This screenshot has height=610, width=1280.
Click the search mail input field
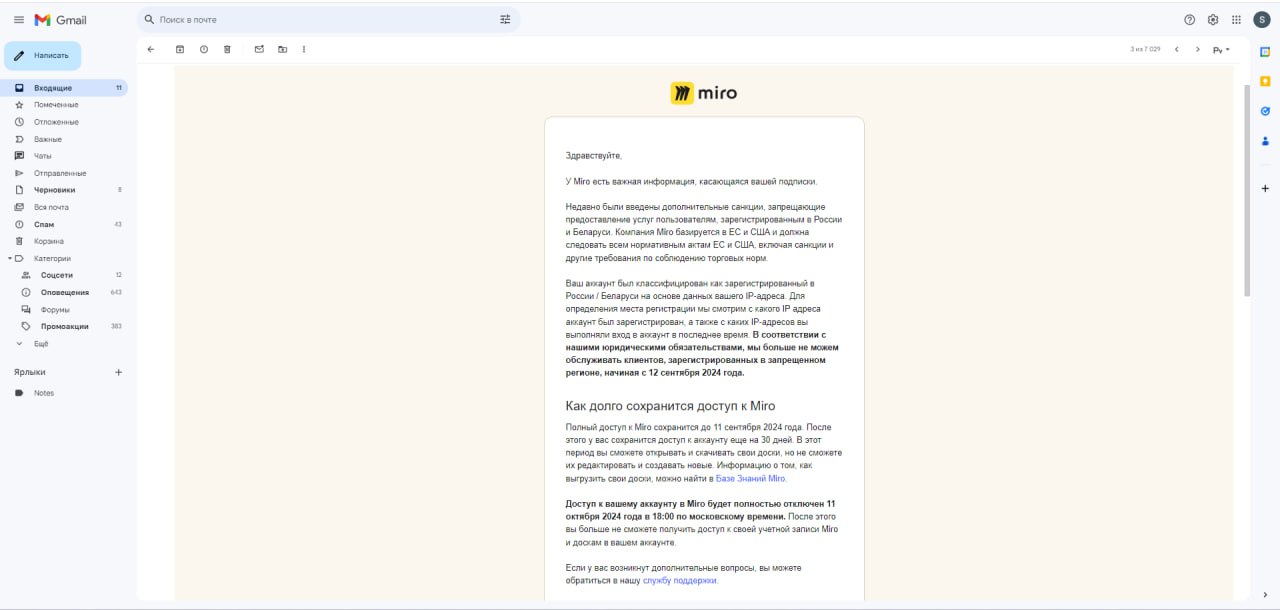pos(300,19)
